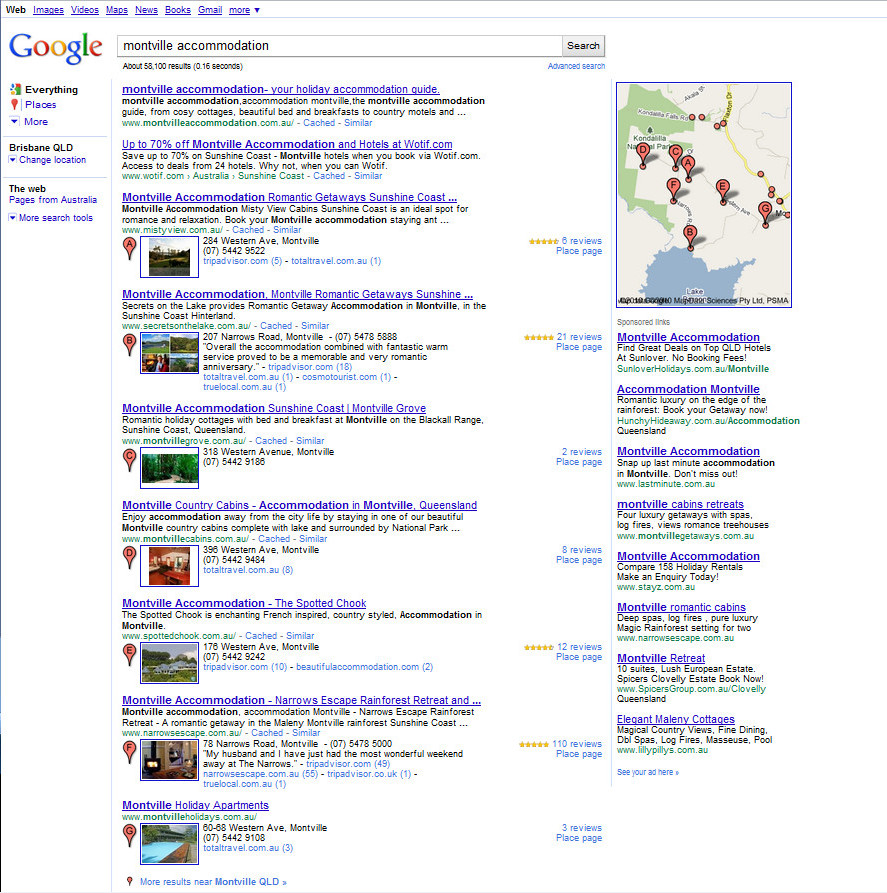The height and width of the screenshot is (893, 887).
Task: Click marker F icon beside 78 Narrows Road
Action: pyautogui.click(x=130, y=752)
